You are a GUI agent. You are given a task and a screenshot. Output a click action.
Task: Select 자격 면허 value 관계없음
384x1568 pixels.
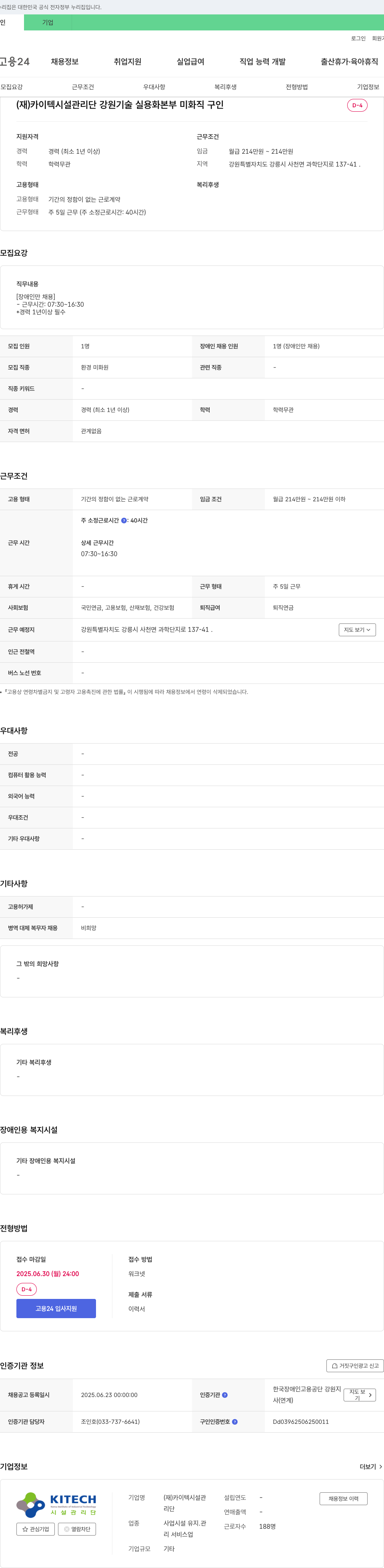(x=91, y=431)
